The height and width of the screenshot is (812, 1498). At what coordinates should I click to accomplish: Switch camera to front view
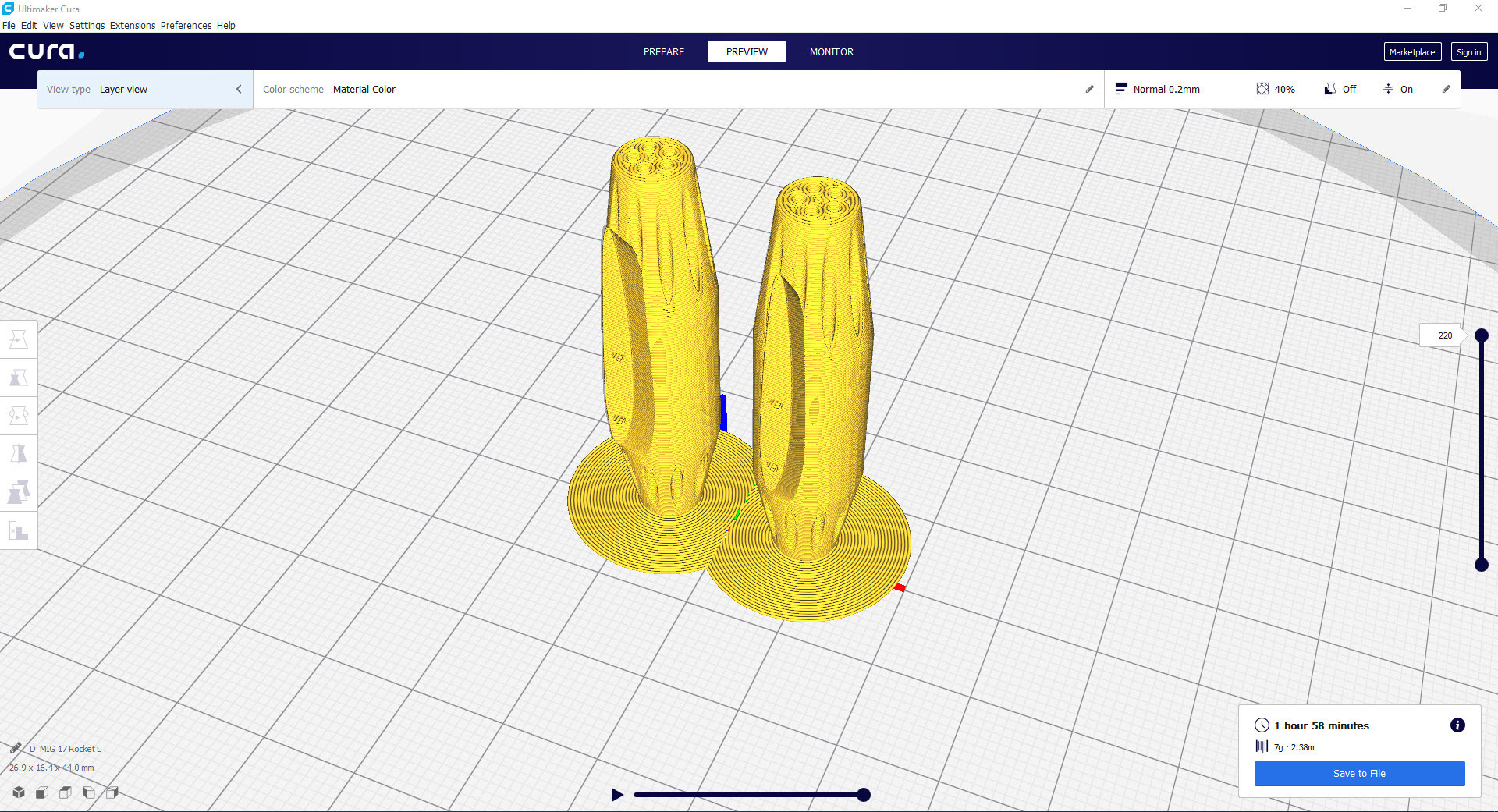point(42,792)
